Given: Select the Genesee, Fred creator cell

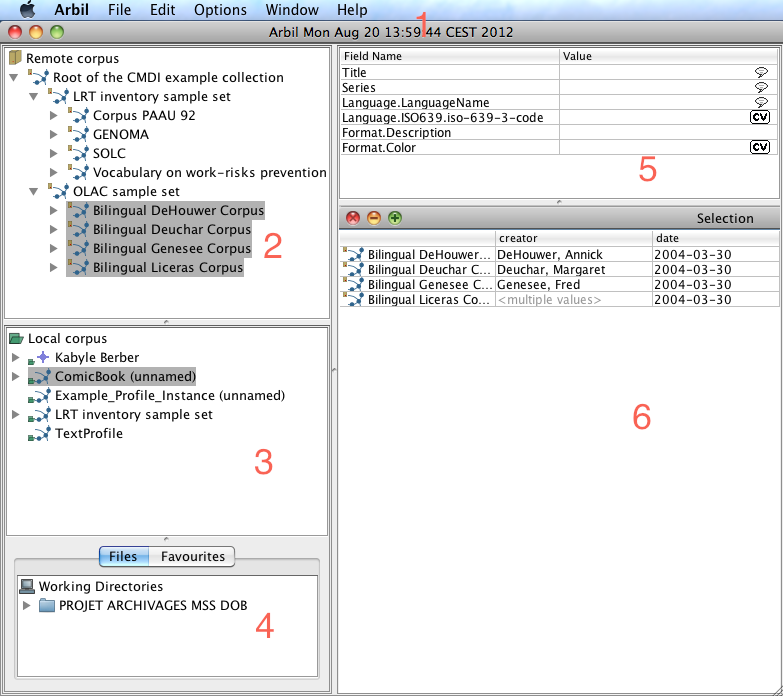Looking at the screenshot, I should coord(573,285).
